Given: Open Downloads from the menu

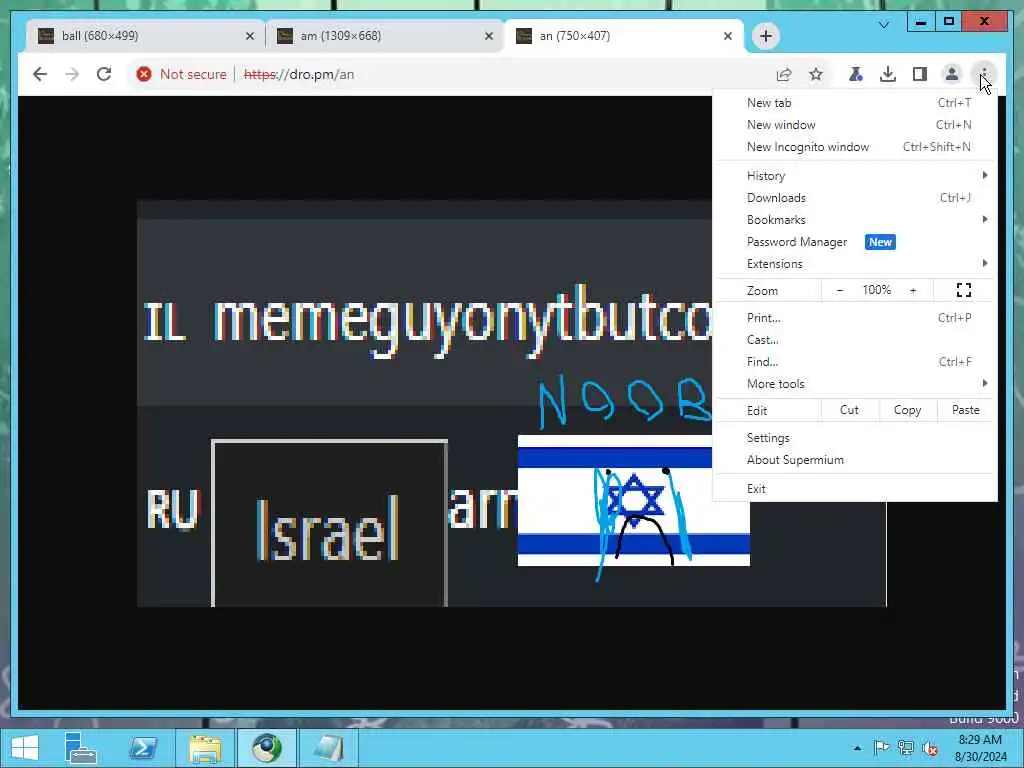Looking at the screenshot, I should click(856, 198).
